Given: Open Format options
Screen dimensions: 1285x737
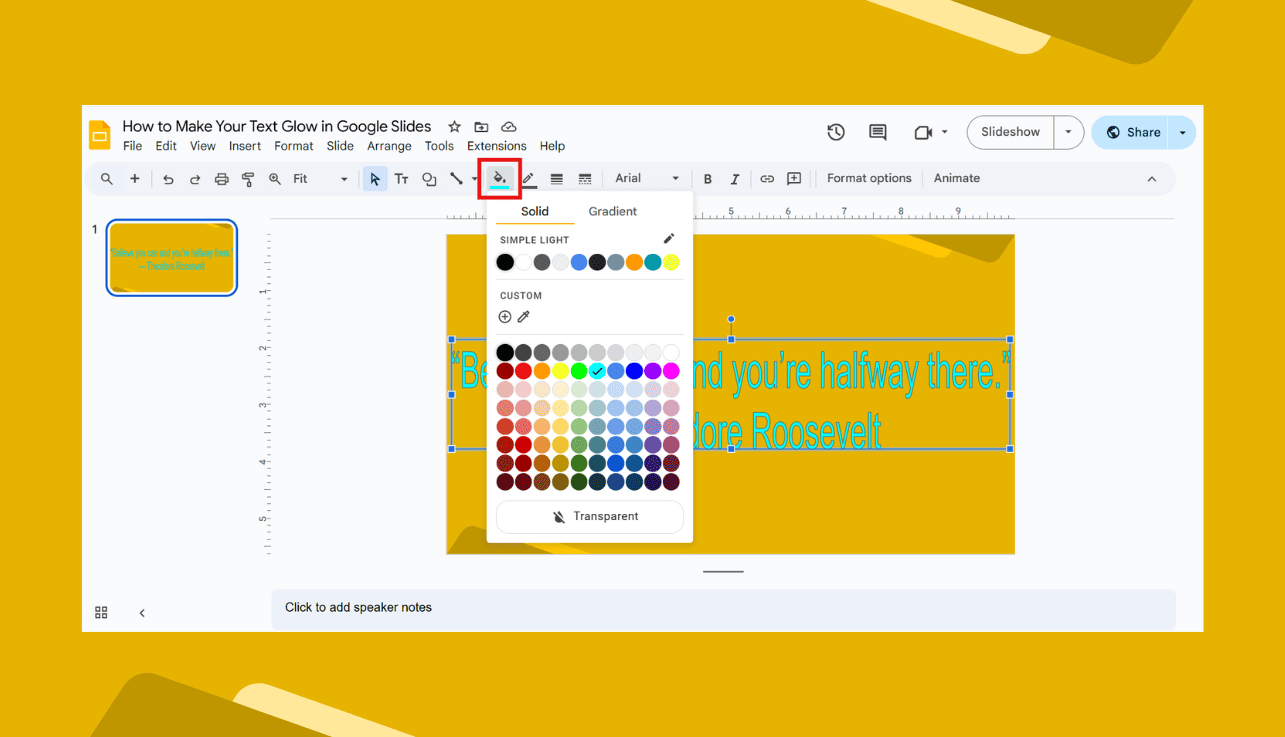Looking at the screenshot, I should point(868,178).
